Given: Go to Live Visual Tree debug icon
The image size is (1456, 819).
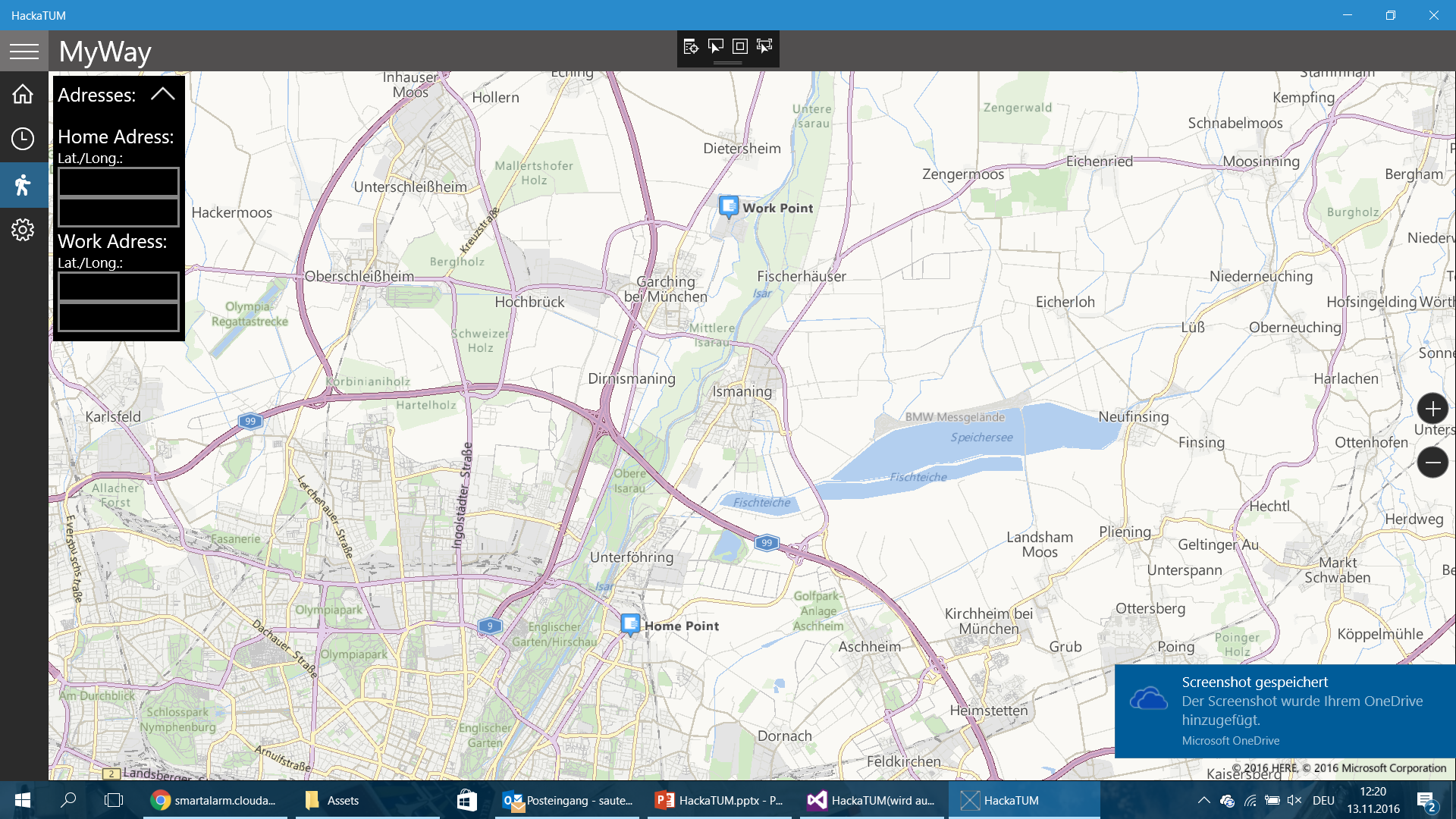Looking at the screenshot, I should [x=691, y=47].
